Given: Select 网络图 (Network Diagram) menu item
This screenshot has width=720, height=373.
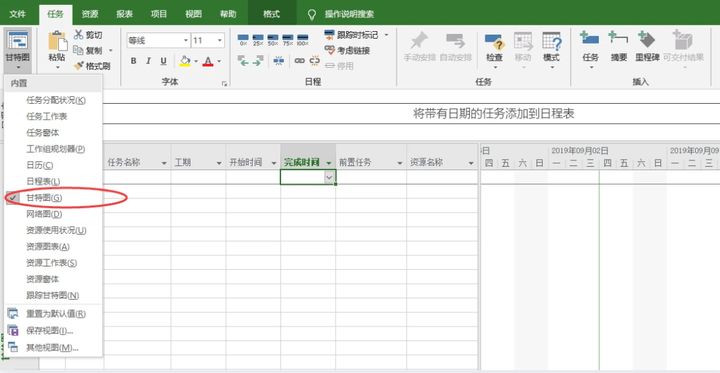Looking at the screenshot, I should pyautogui.click(x=53, y=214).
